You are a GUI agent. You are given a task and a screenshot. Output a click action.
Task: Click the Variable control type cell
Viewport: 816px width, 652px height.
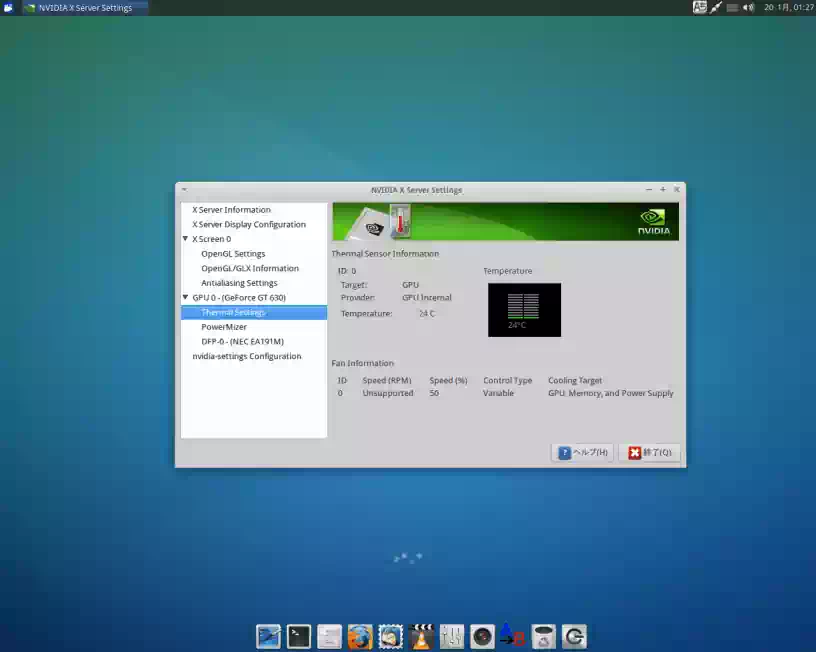[498, 393]
